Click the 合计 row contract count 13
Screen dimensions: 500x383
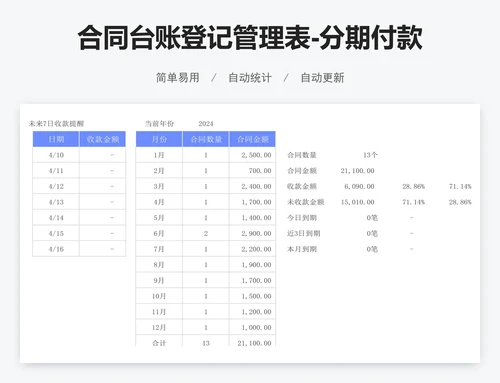pyautogui.click(x=206, y=343)
